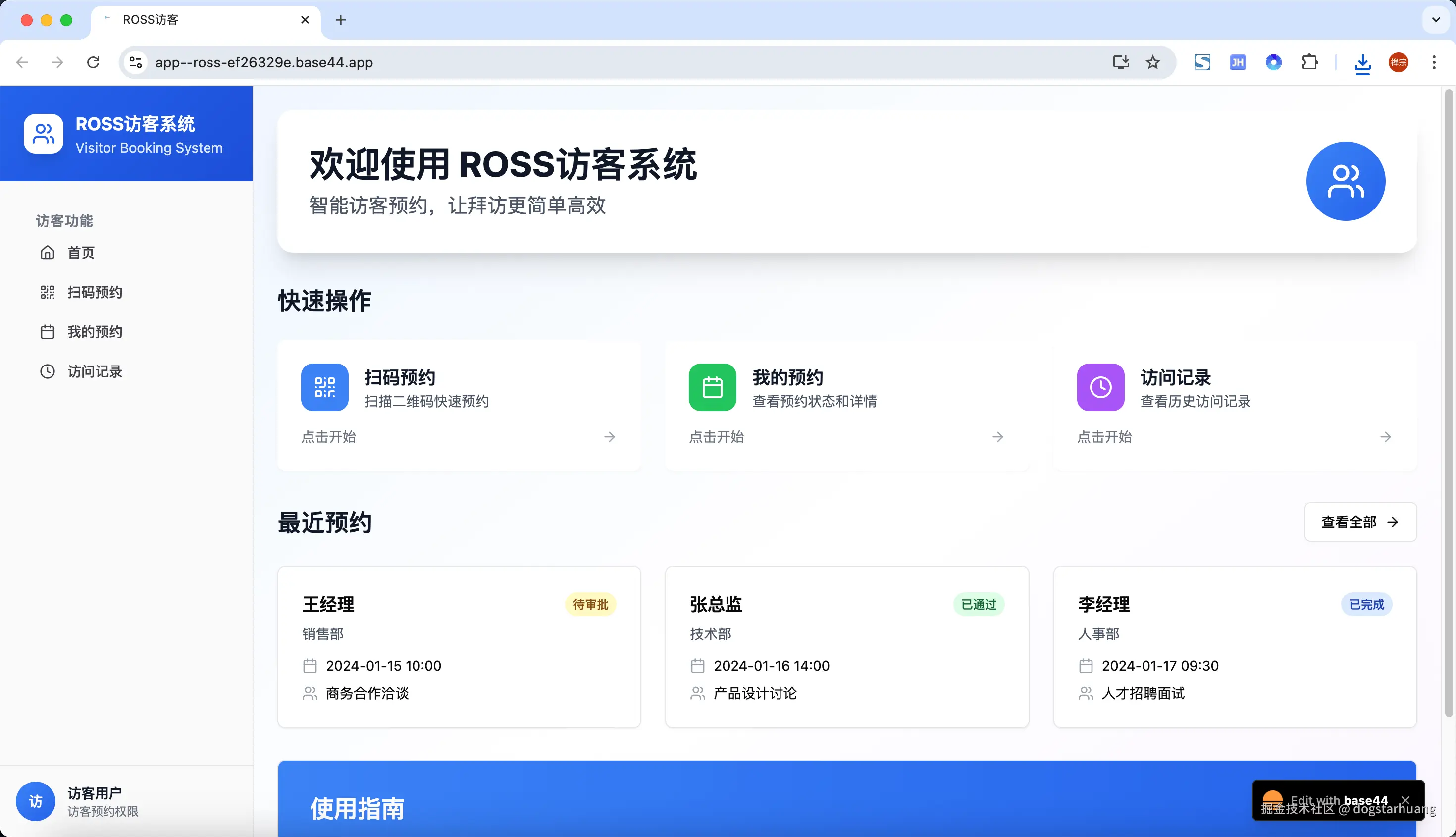
Task: Click the green calendar 我的预约 icon
Action: 712,387
